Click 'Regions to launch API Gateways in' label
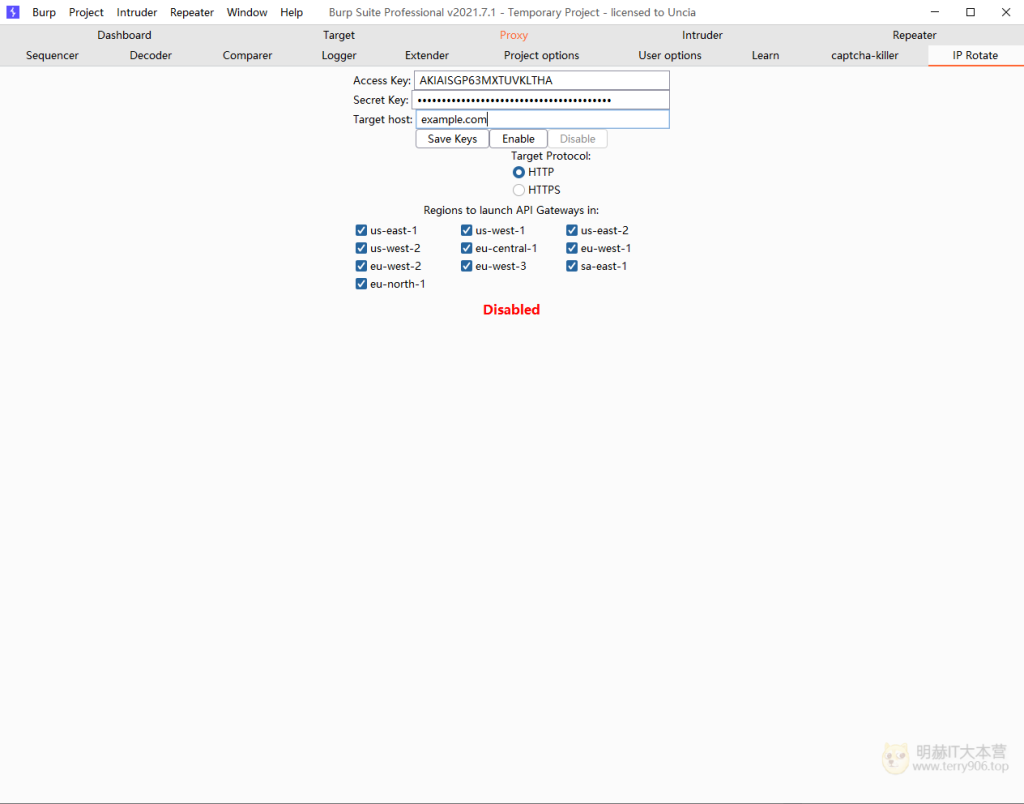 point(511,210)
